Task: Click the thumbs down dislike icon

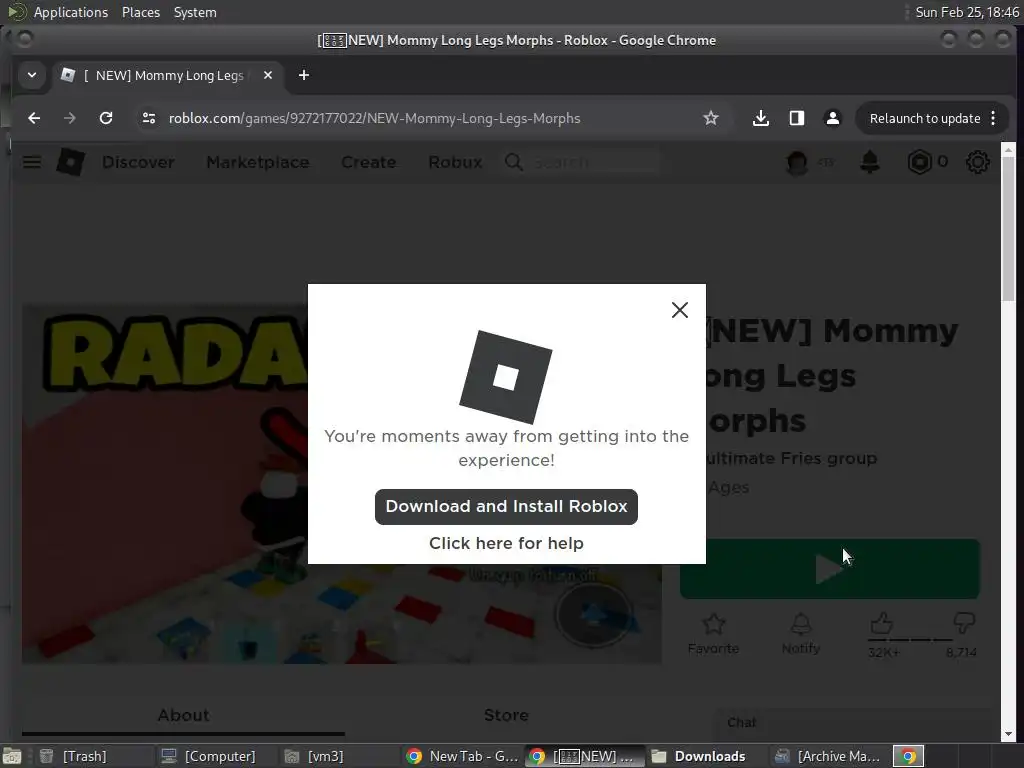Action: (964, 622)
